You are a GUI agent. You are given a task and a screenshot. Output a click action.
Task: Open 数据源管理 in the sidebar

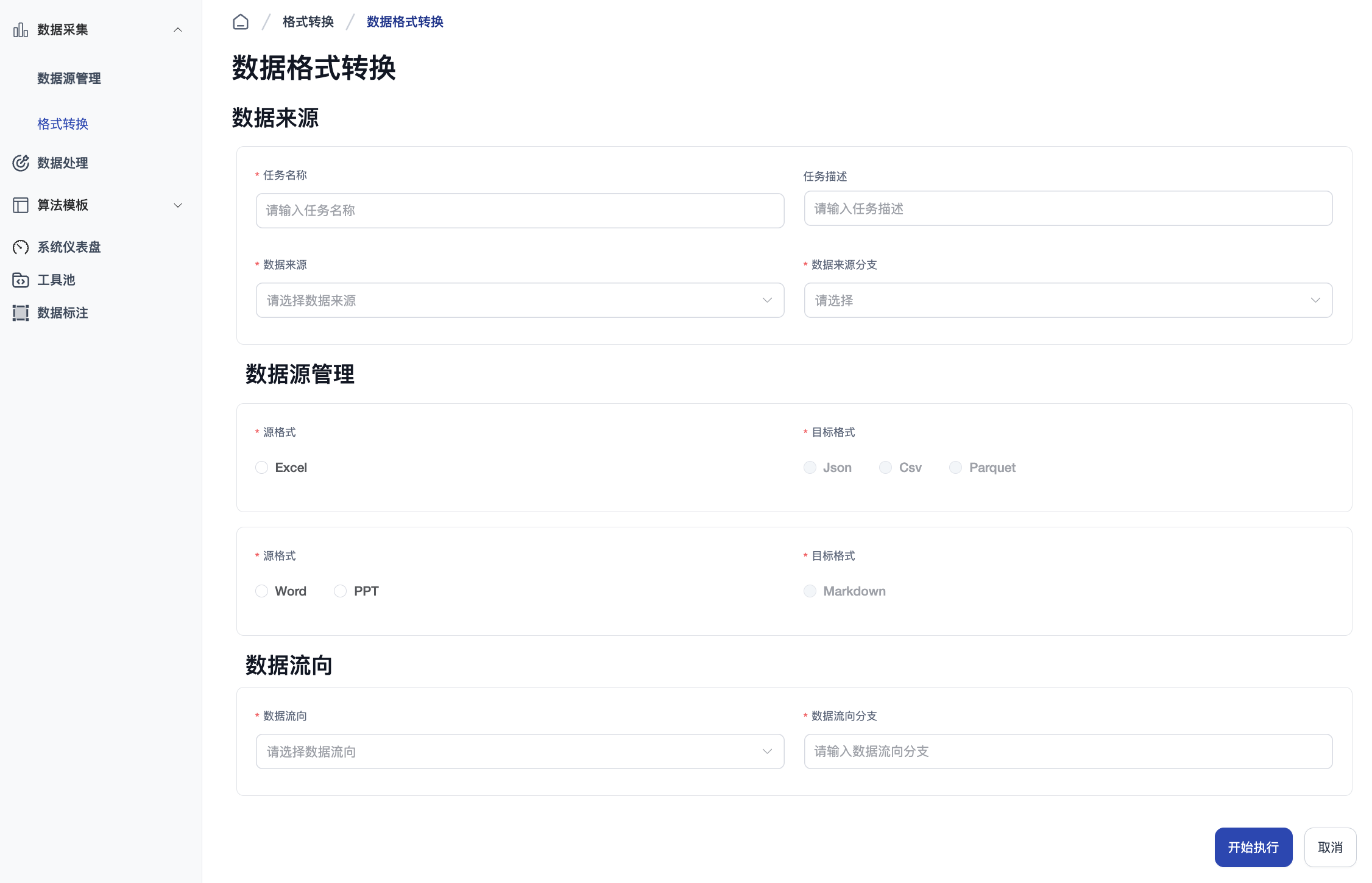click(69, 79)
